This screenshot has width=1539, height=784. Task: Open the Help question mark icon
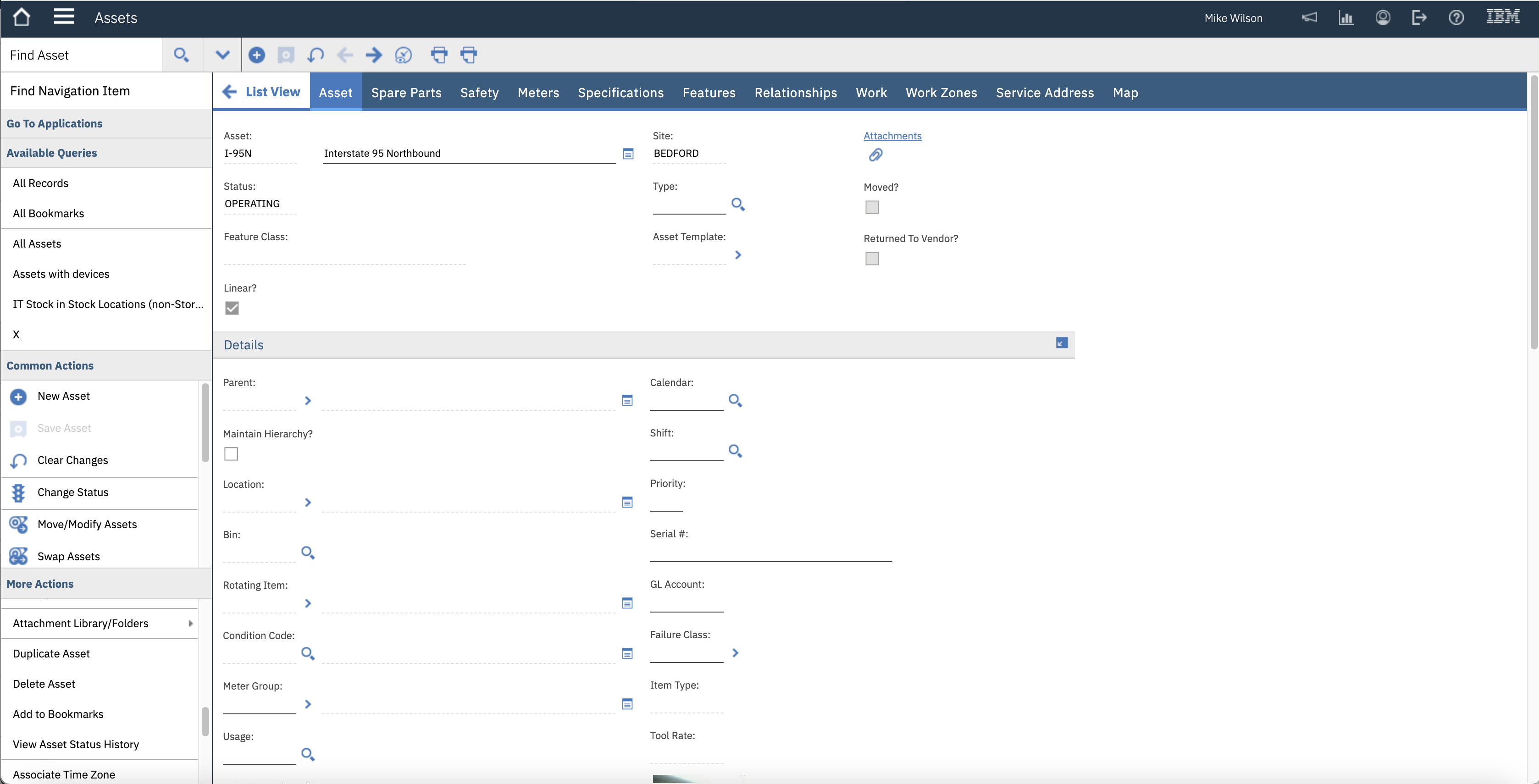[x=1456, y=17]
